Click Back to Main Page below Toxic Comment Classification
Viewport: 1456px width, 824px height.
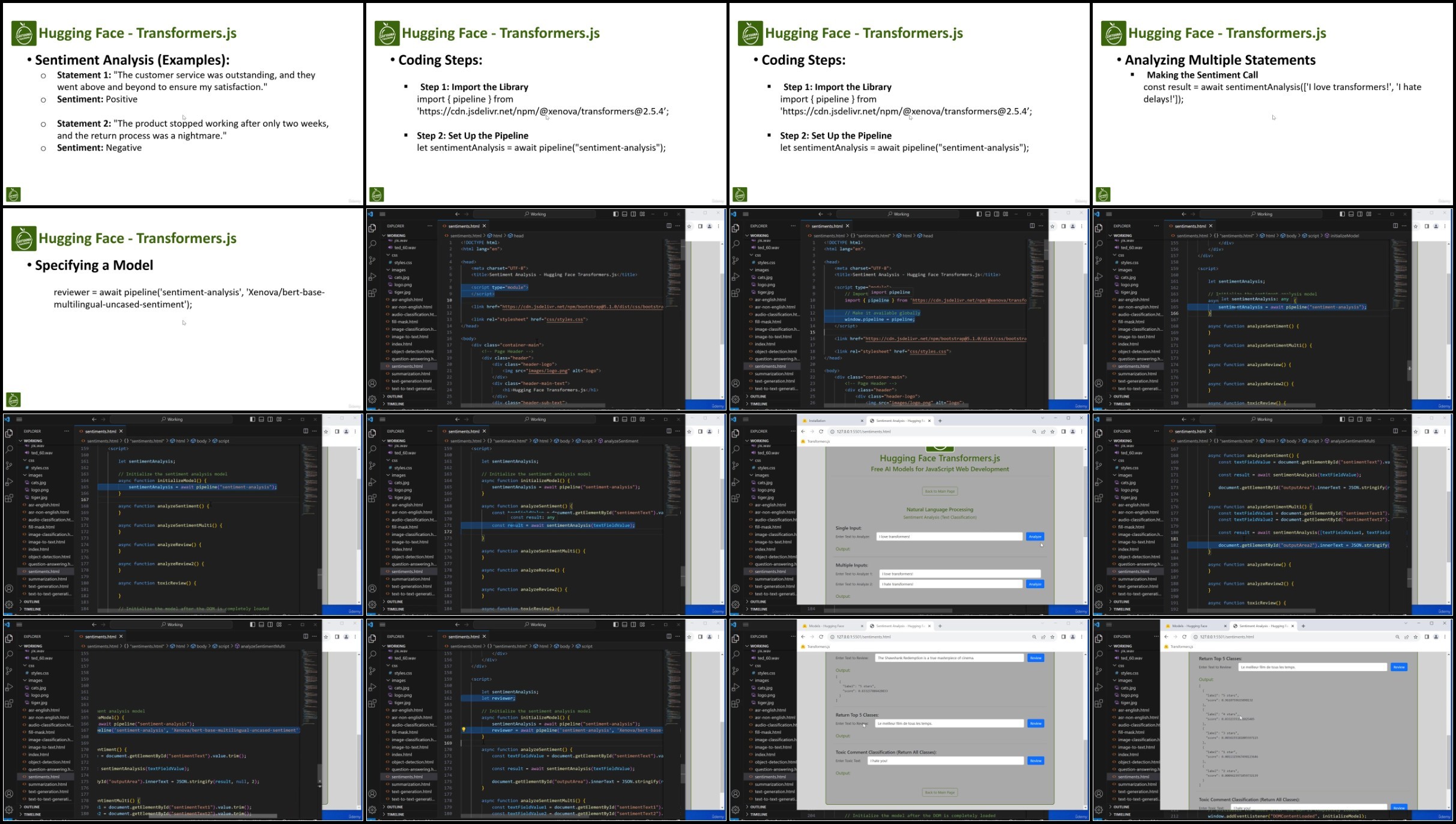pyautogui.click(x=940, y=792)
